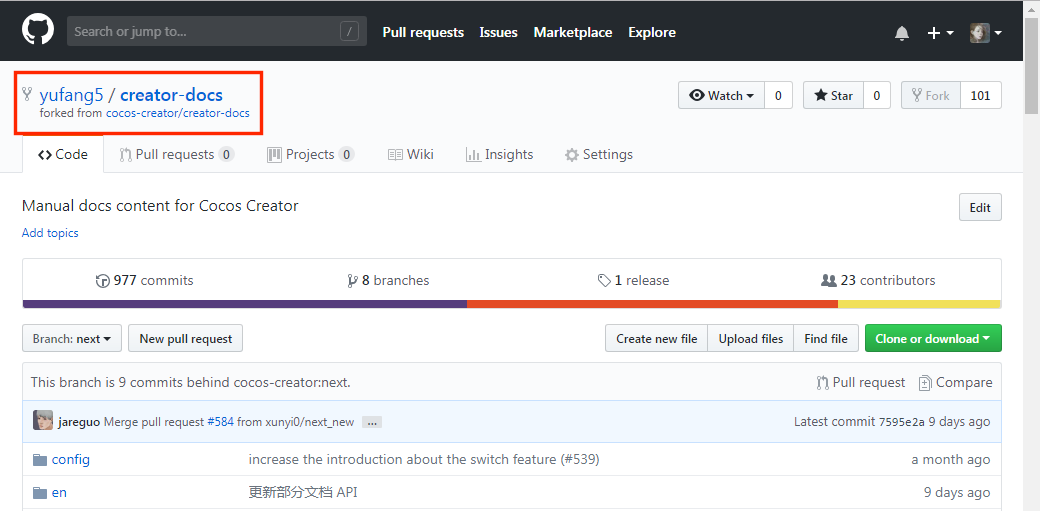Go to Issues in top navigation
The width and height of the screenshot is (1040, 511).
499,33
